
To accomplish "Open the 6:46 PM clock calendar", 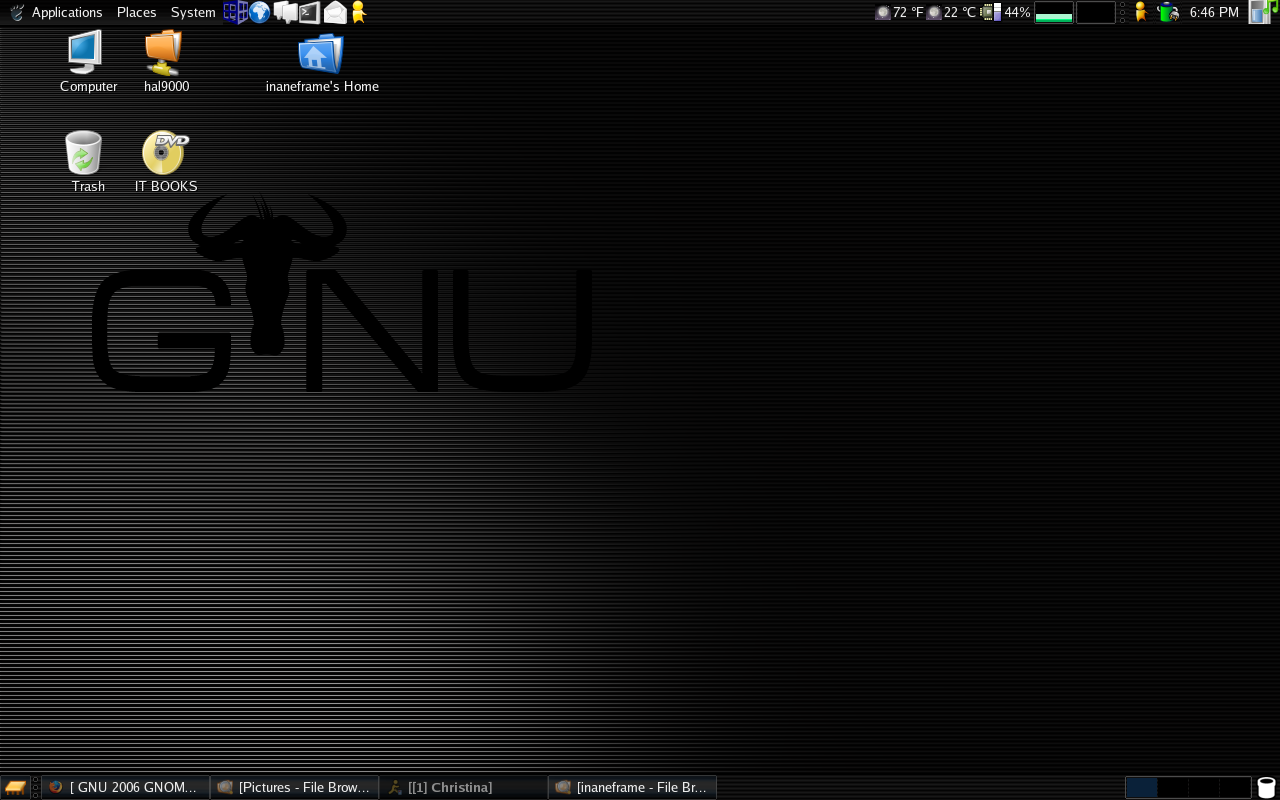I will [x=1214, y=12].
